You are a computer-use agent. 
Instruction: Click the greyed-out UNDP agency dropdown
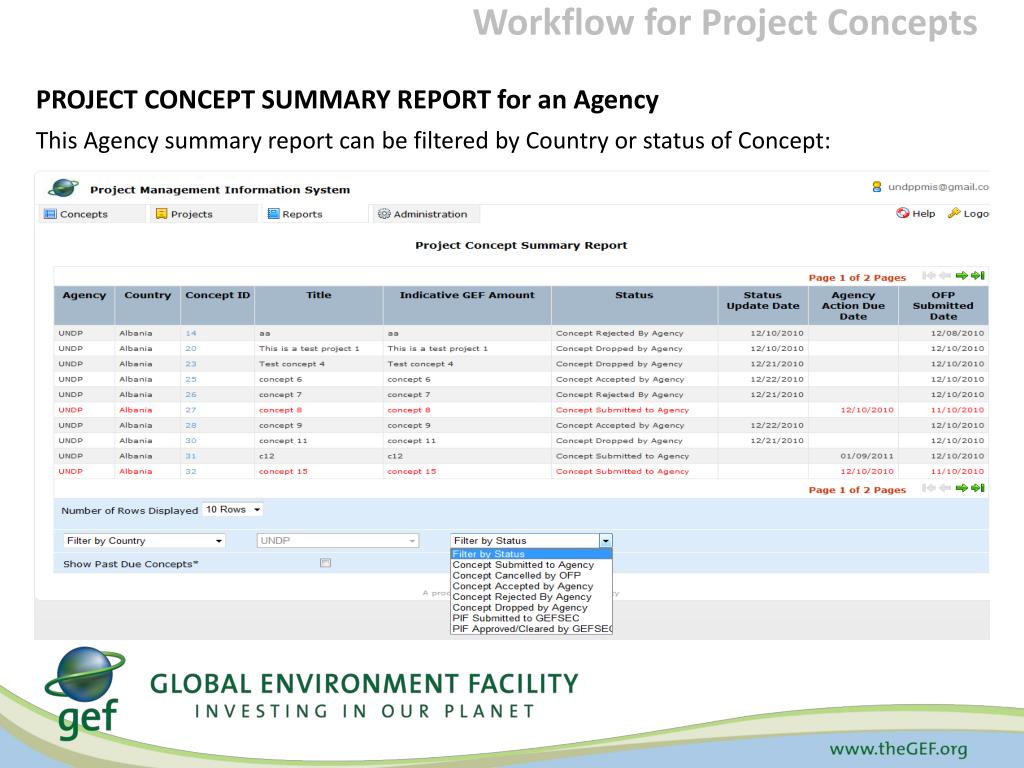click(x=338, y=541)
